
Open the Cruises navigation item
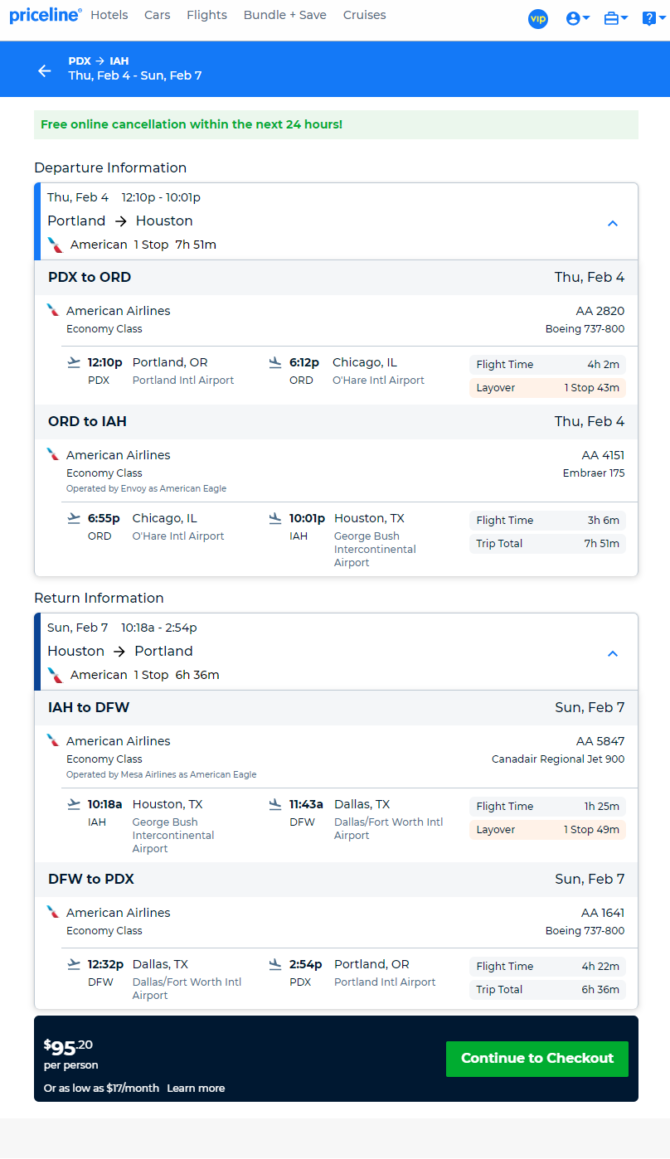pyautogui.click(x=365, y=15)
